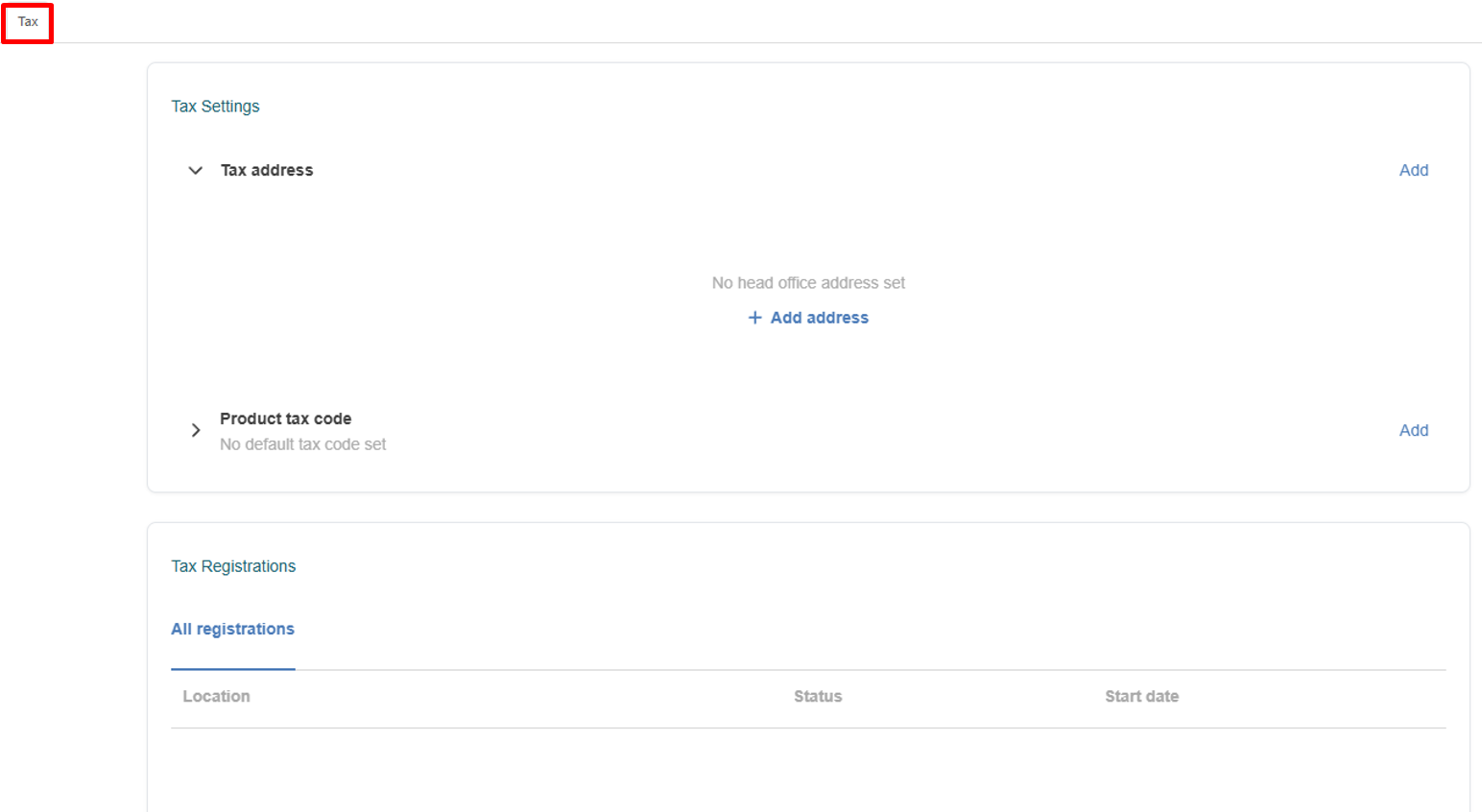Click the Tax address section title

tap(267, 171)
